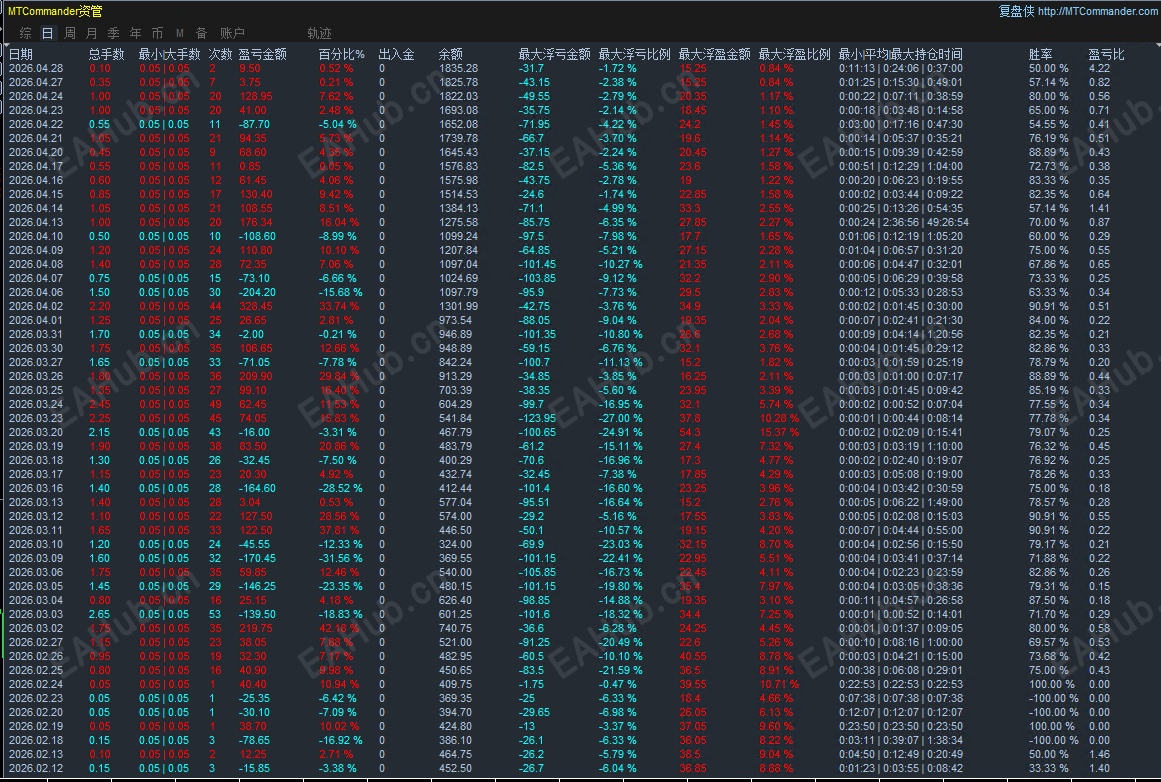1161x782 pixels.
Task: Click the 出入金 column header
Action: pos(396,54)
